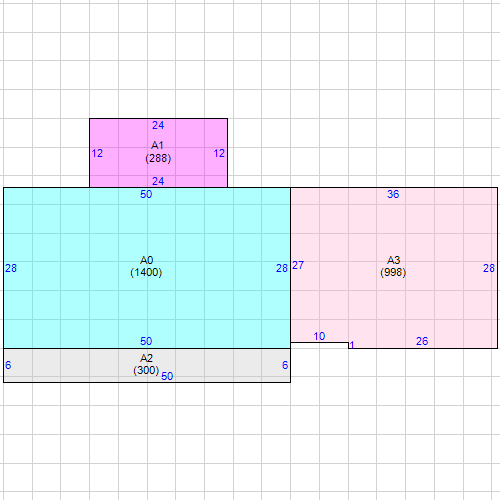The height and width of the screenshot is (500, 500).
Task: Select the A2 (300) area label
Action: pyautogui.click(x=146, y=364)
